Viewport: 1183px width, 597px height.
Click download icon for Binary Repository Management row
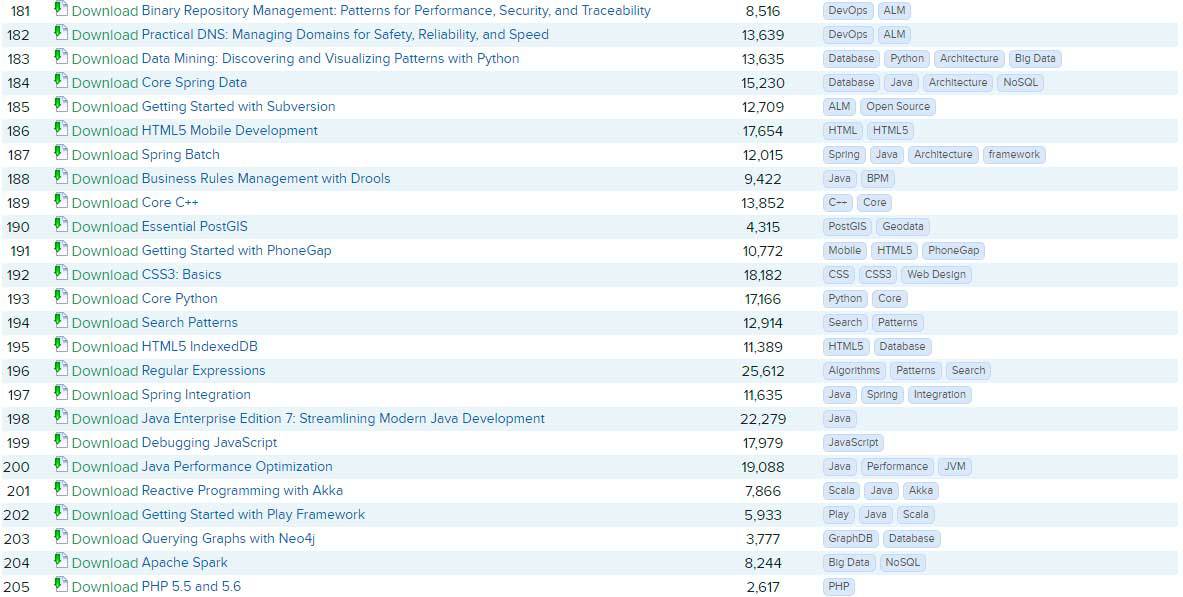pyautogui.click(x=61, y=9)
